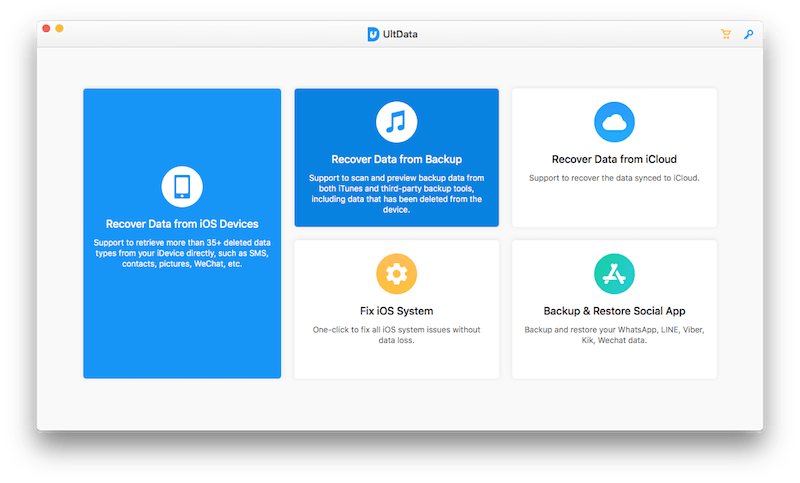
Task: Click 'One-click to fix all iOS system issues' text
Action: pyautogui.click(x=396, y=335)
